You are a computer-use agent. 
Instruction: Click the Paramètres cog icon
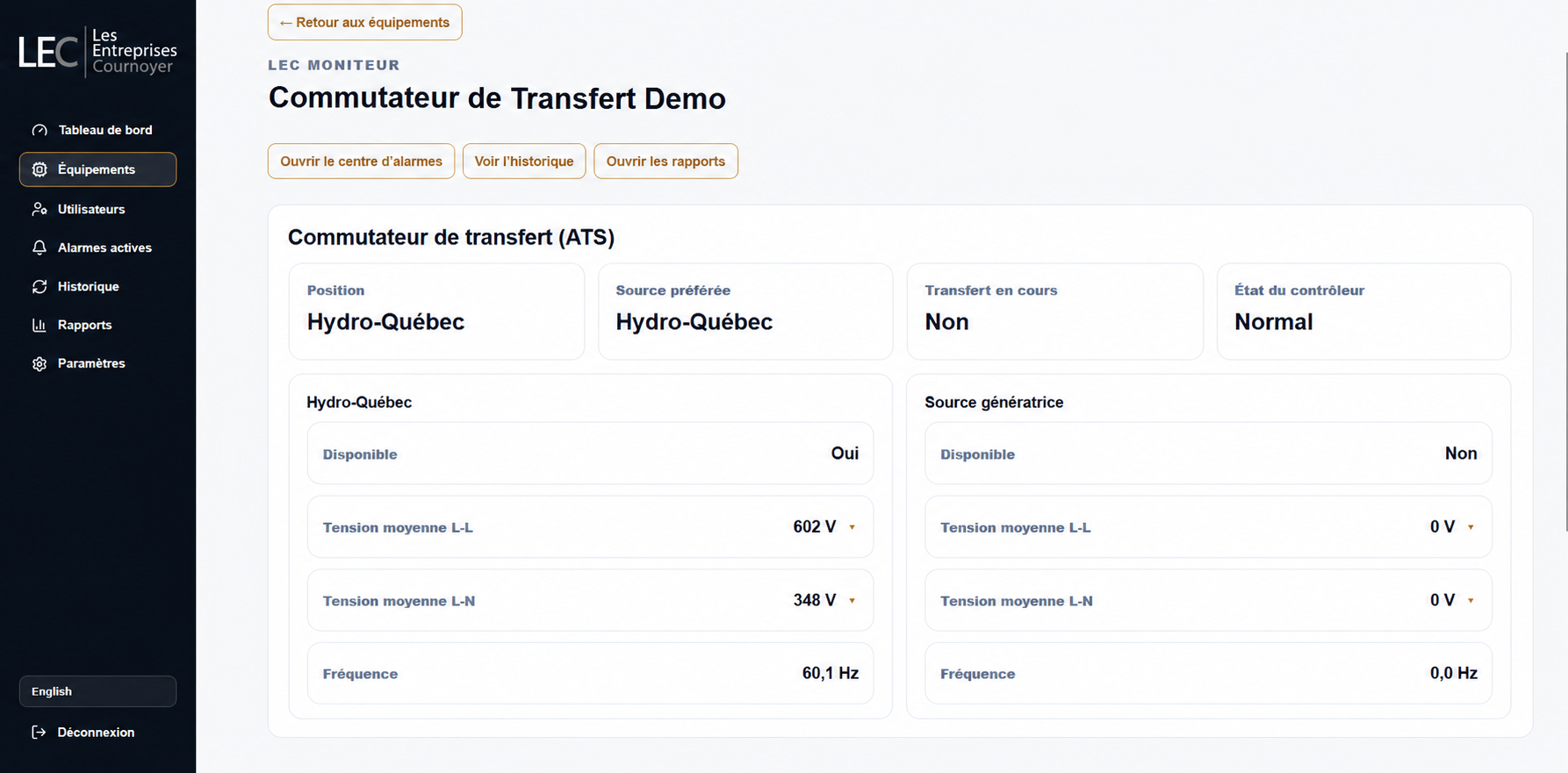click(x=40, y=363)
